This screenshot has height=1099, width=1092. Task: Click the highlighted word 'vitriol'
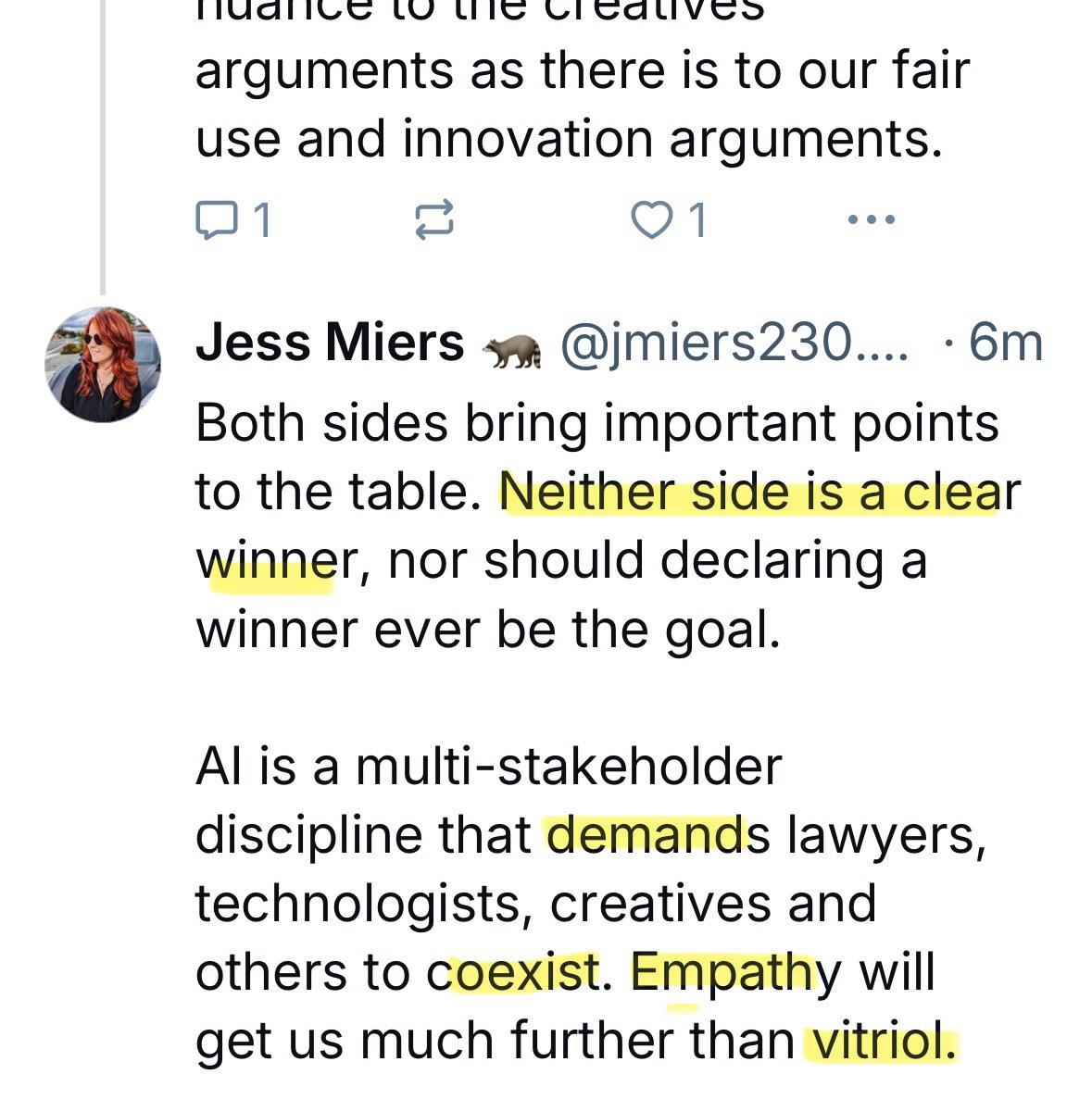pyautogui.click(x=879, y=1041)
